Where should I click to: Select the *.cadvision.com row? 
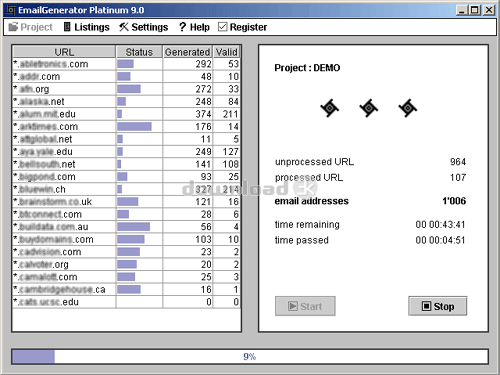click(126, 252)
